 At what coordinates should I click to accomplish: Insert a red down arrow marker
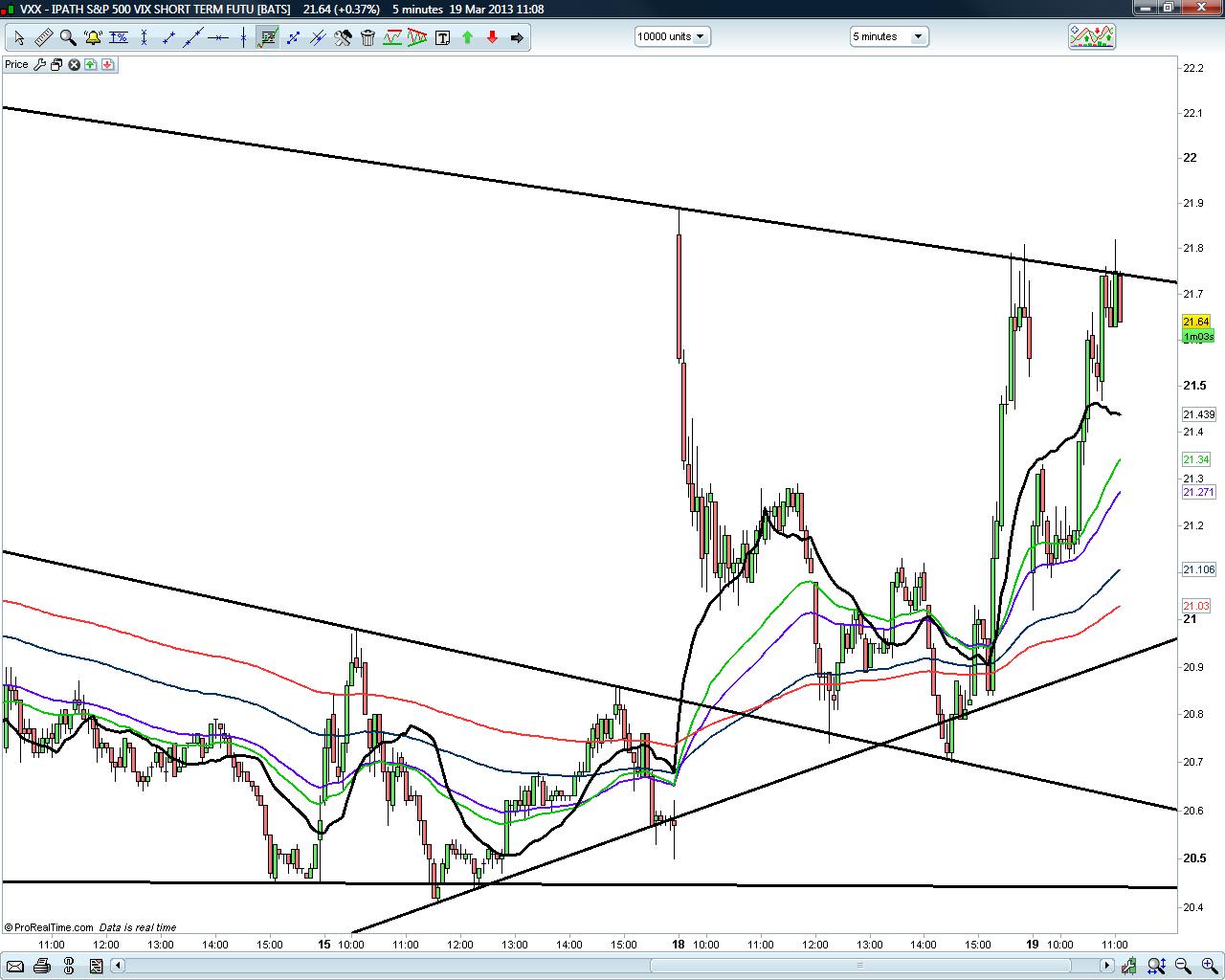492,38
